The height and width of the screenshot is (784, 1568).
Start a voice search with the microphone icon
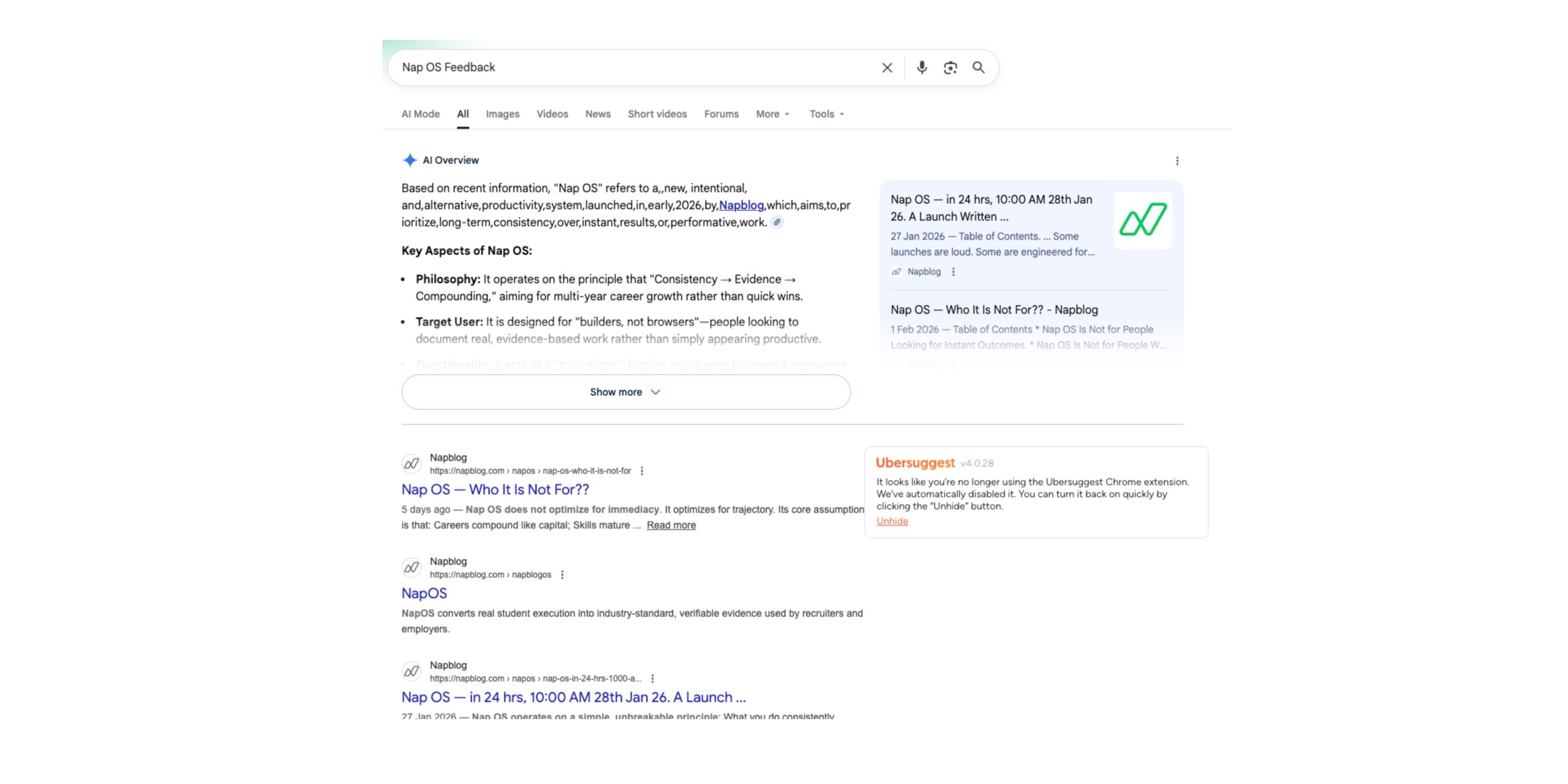[x=921, y=67]
